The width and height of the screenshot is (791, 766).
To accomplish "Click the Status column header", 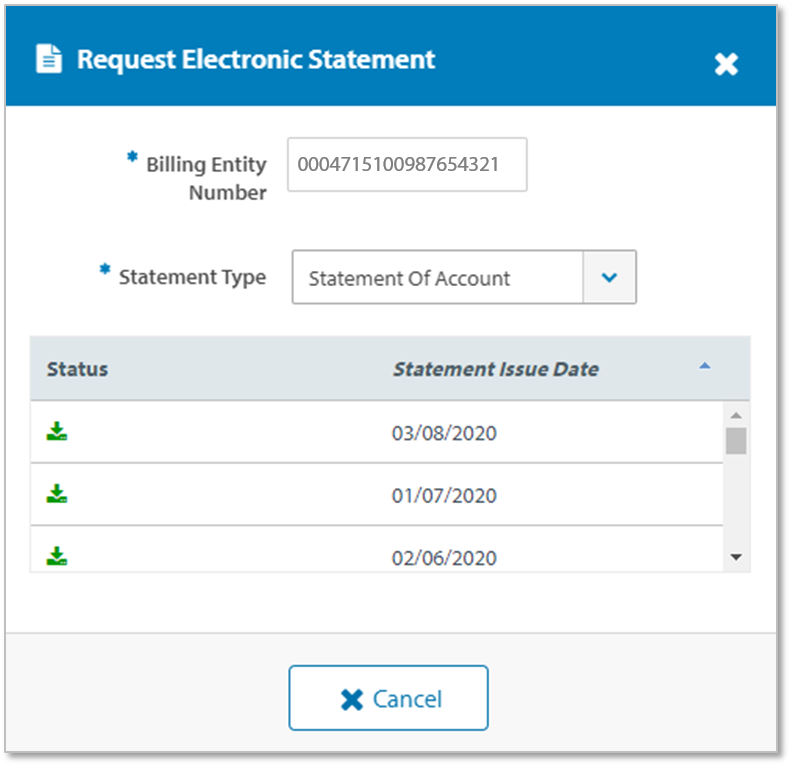I will pyautogui.click(x=77, y=369).
